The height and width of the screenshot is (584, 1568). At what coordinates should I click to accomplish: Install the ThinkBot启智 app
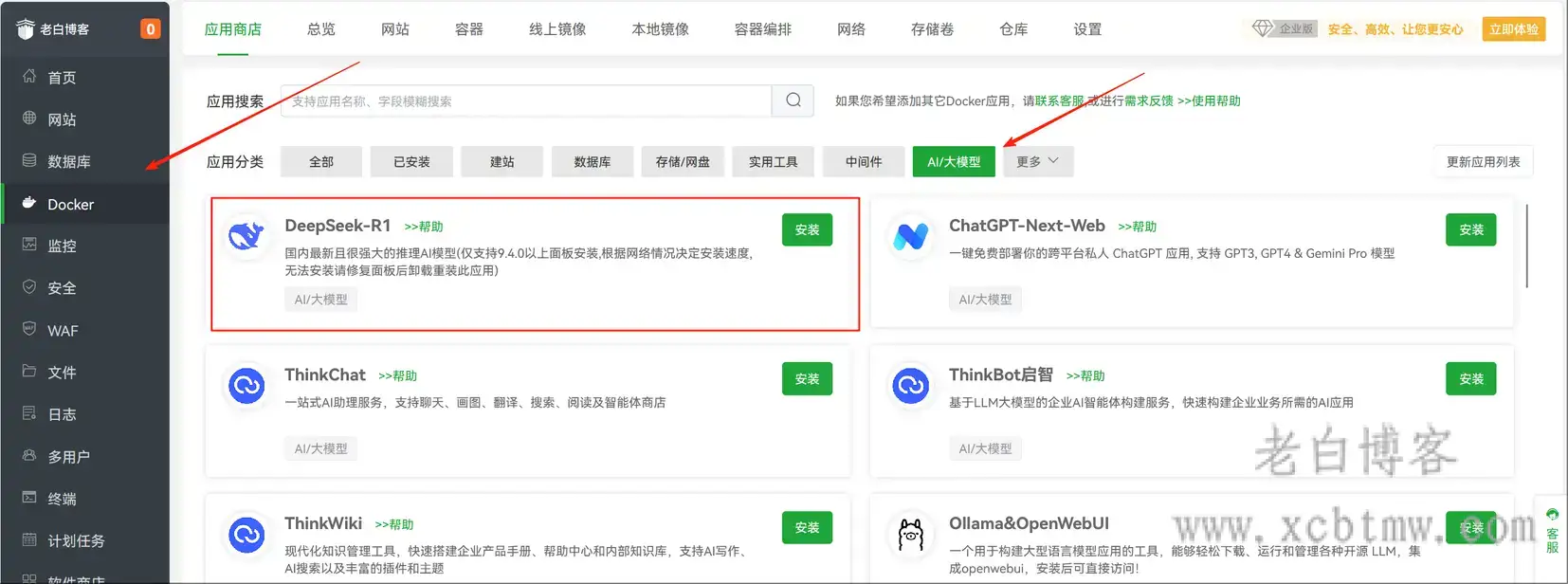pos(1471,378)
